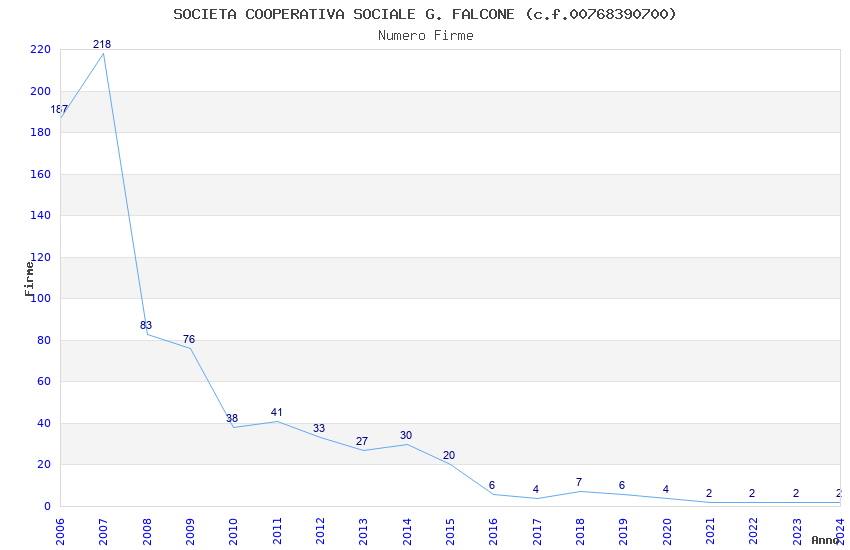
Task: Click x-axis year 2012
Action: pos(320,531)
